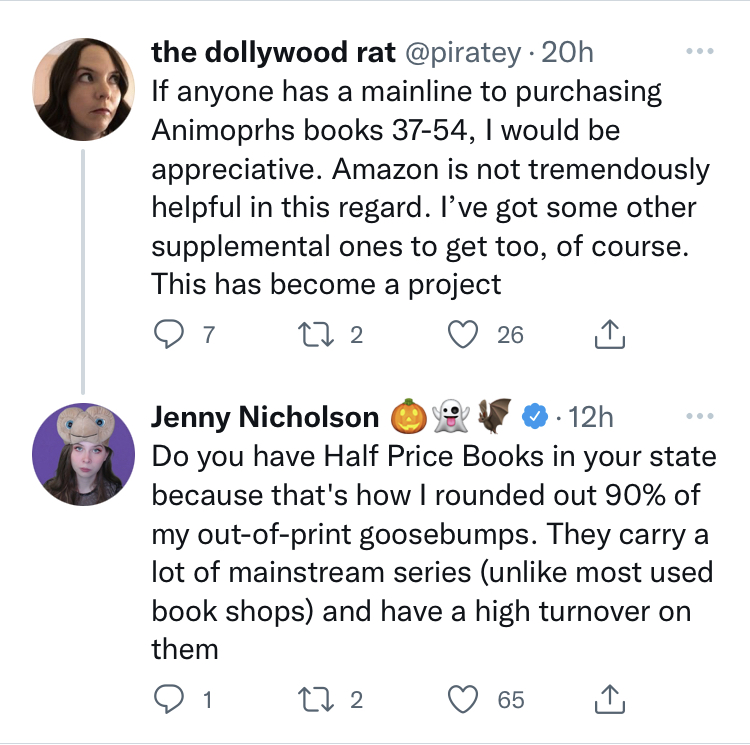750x745 pixels.
Task: Open more options for the first tweet
Action: (700, 51)
